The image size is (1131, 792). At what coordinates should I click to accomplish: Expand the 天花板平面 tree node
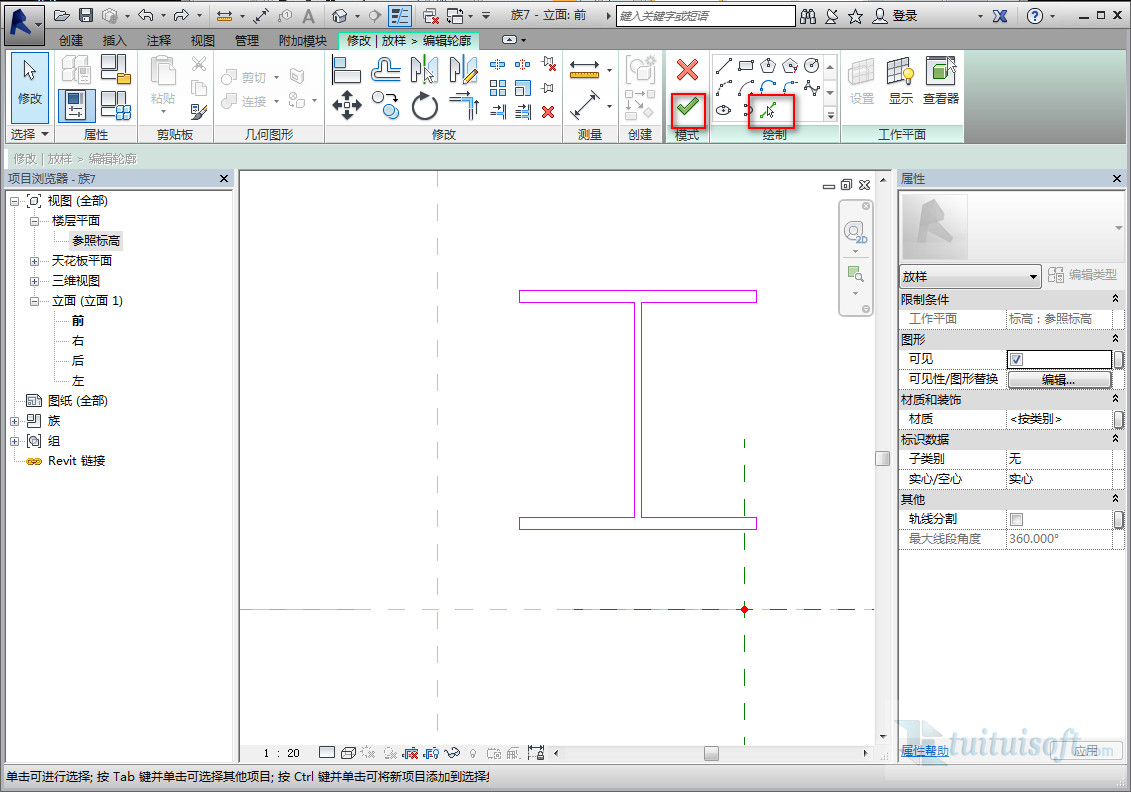[34, 261]
